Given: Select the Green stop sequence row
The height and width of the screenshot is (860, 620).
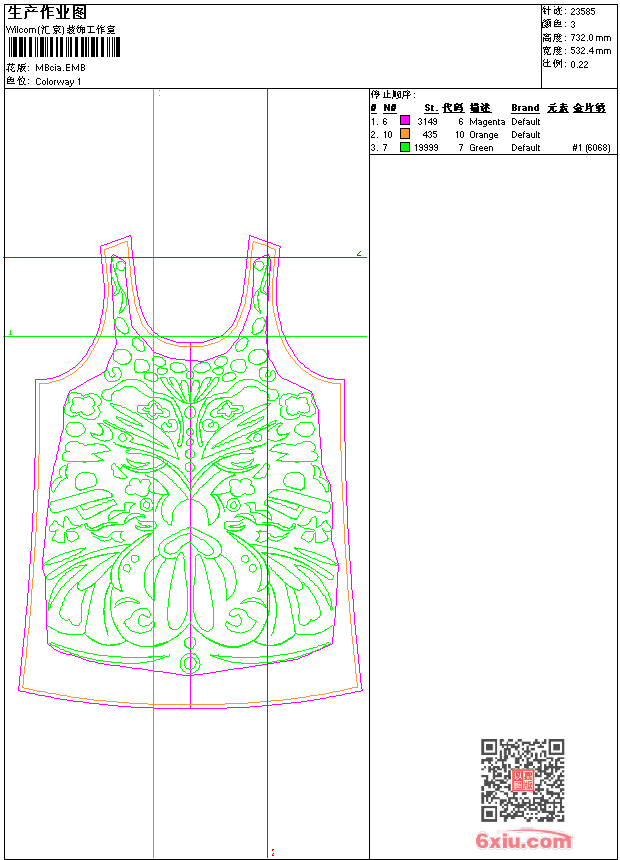Looking at the screenshot, I should (491, 148).
